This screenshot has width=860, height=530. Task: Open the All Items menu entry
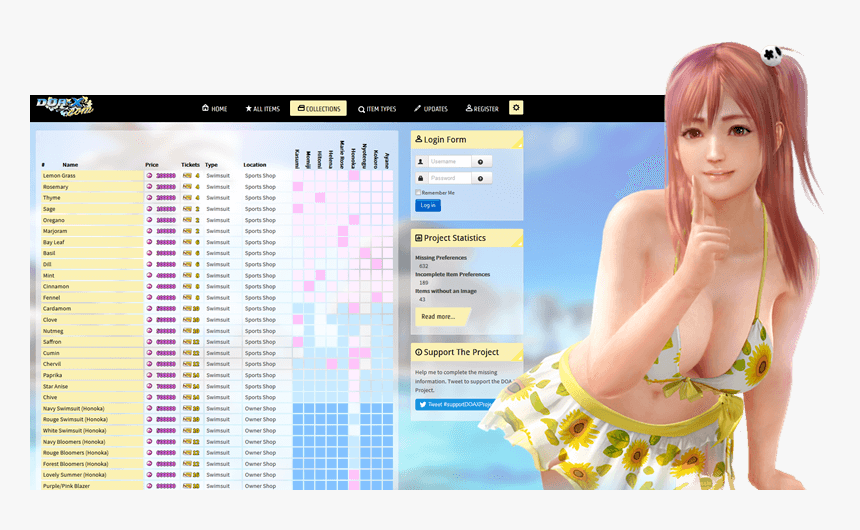tap(263, 109)
